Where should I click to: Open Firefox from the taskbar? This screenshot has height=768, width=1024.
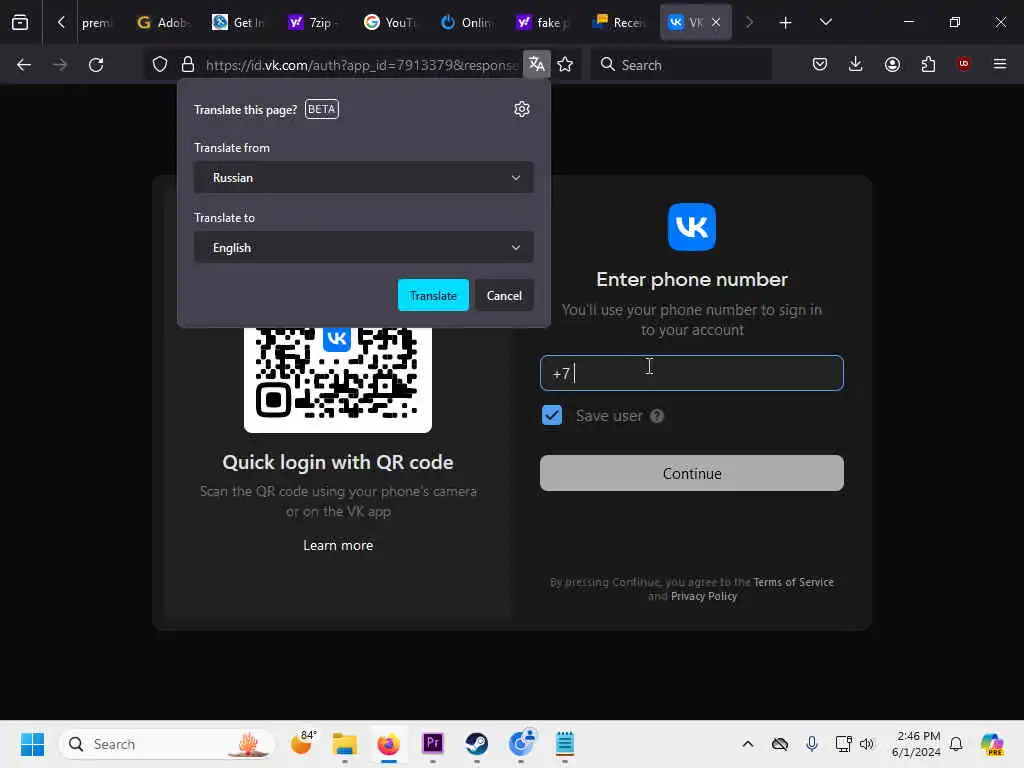pos(389,744)
